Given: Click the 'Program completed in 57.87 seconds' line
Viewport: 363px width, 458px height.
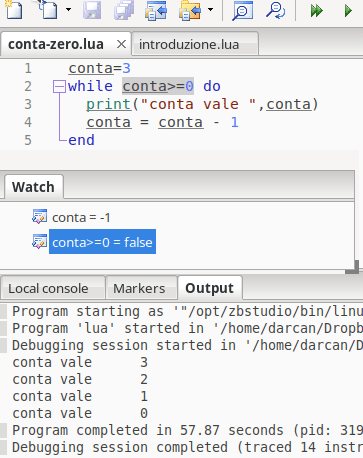Looking at the screenshot, I should click(x=187, y=430).
